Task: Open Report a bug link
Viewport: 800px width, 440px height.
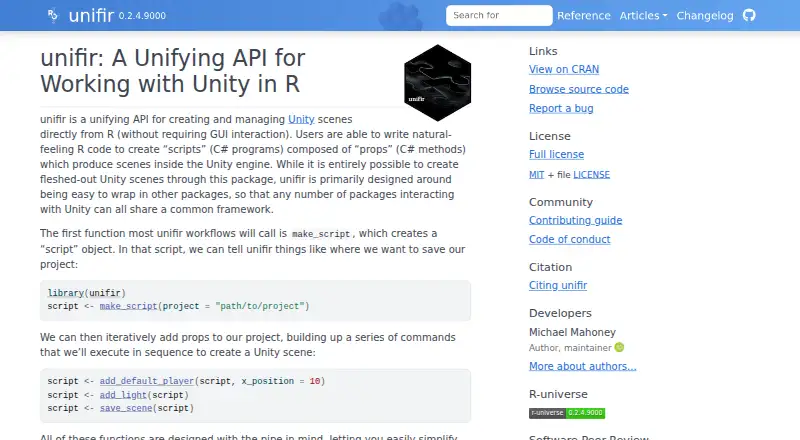Action: click(x=561, y=108)
